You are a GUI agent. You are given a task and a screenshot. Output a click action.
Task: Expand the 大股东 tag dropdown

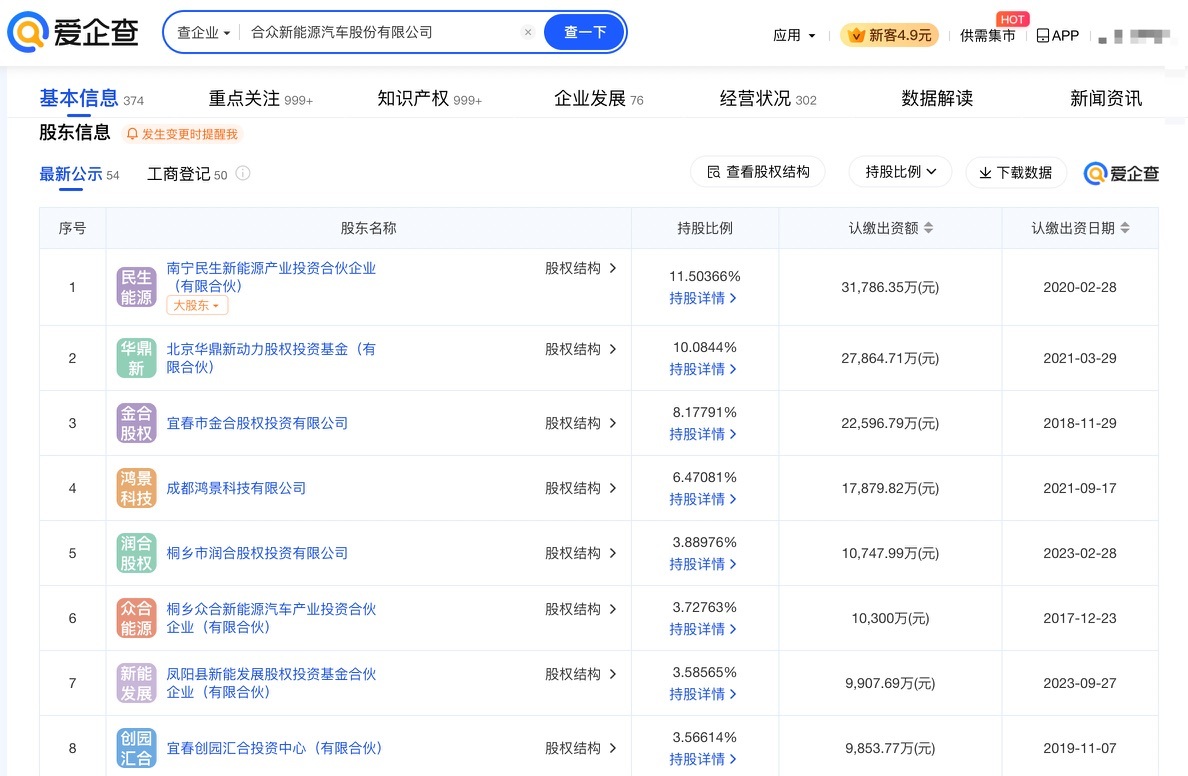click(x=197, y=305)
